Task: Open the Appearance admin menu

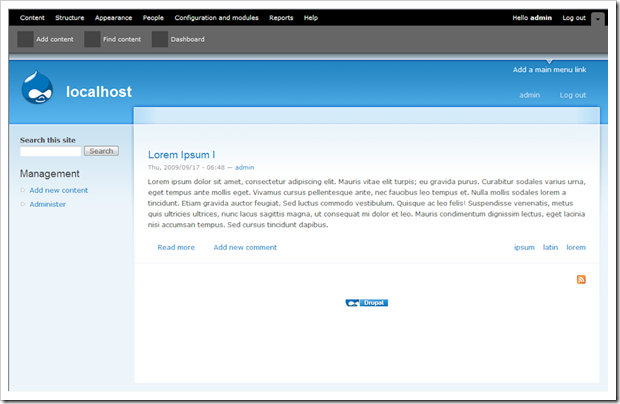Action: tap(113, 18)
